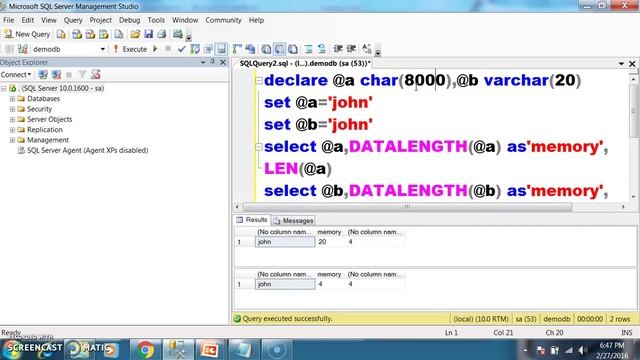Open a Database Engine Query from toolbar
This screenshot has width=640, height=360.
point(61,34)
